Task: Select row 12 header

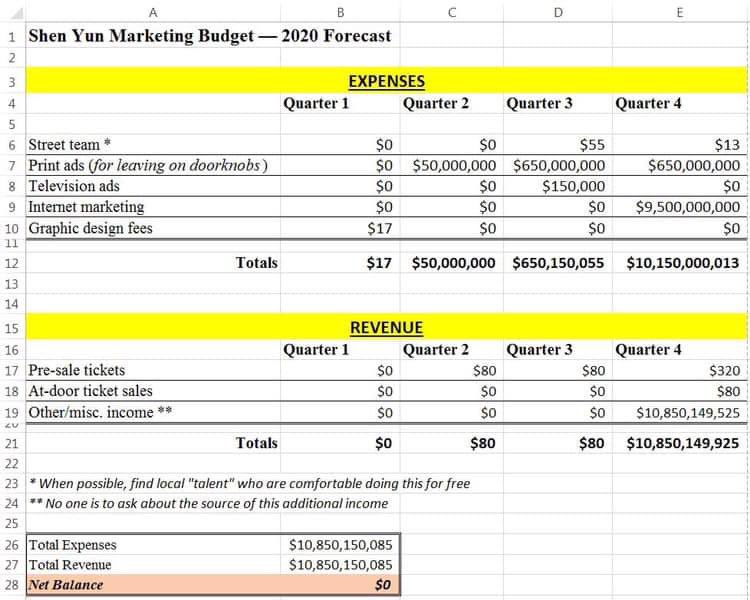Action: click(12, 263)
